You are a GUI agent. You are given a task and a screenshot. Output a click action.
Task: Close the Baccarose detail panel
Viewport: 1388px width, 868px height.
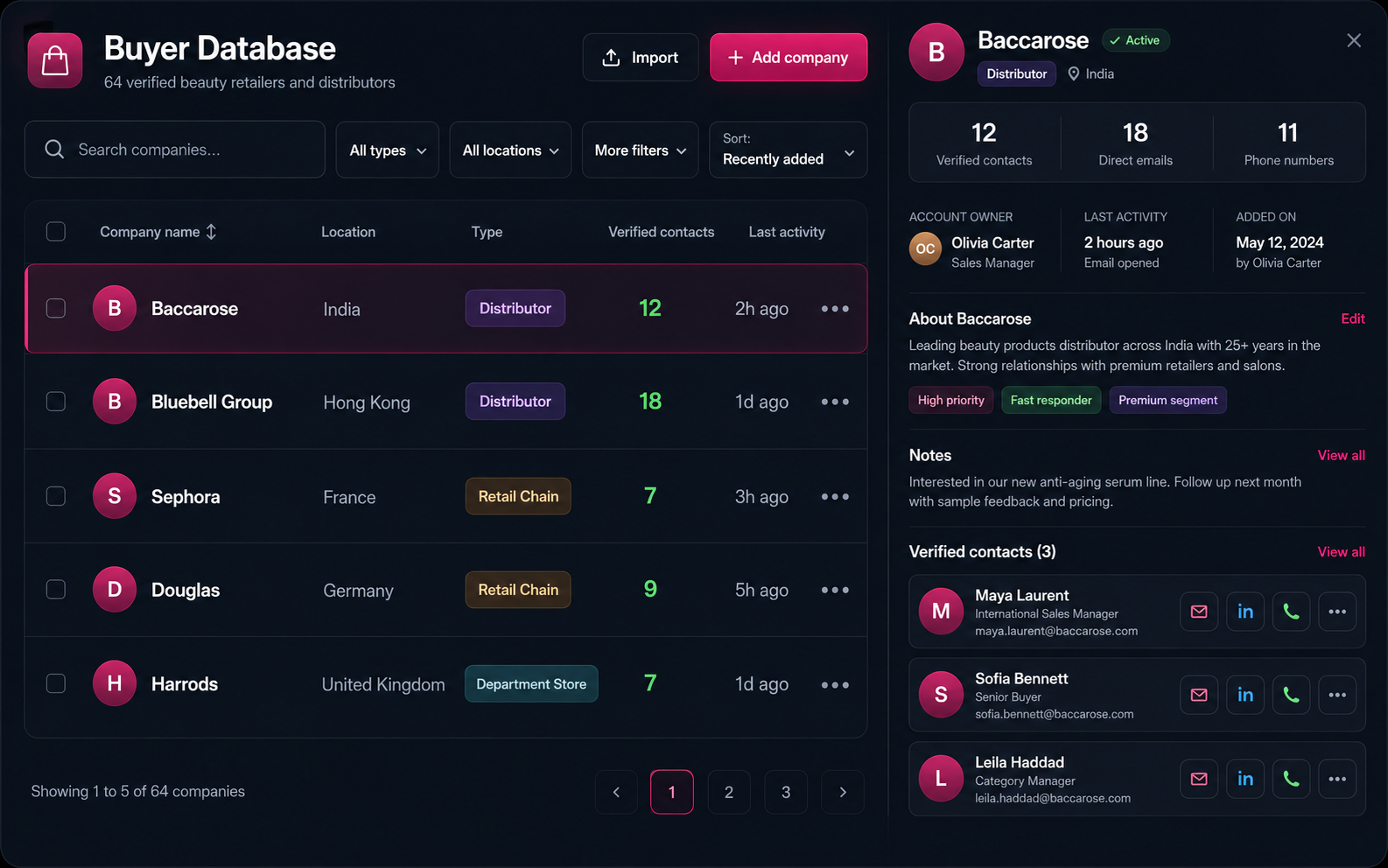coord(1354,40)
